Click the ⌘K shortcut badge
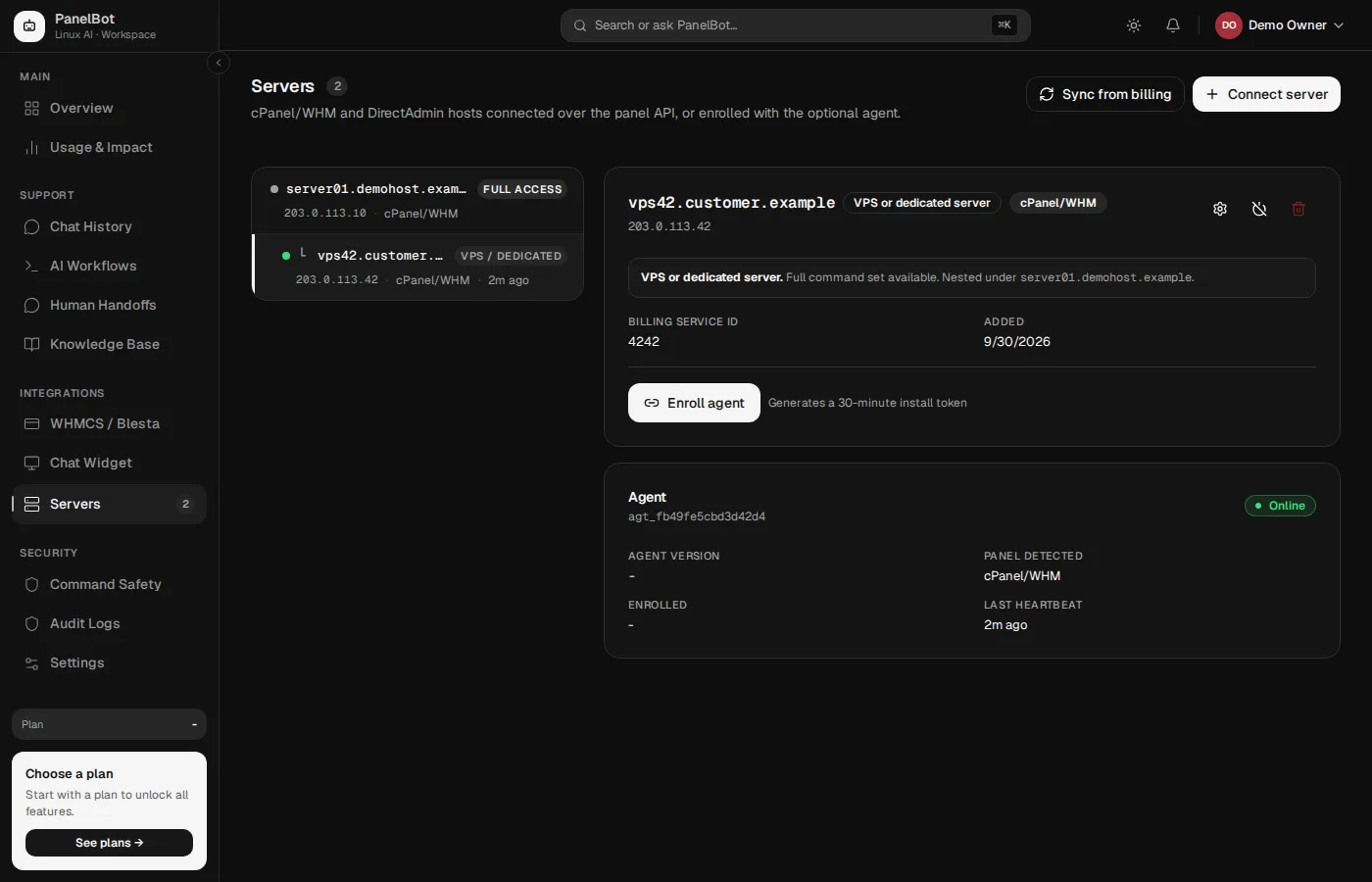 [1004, 25]
